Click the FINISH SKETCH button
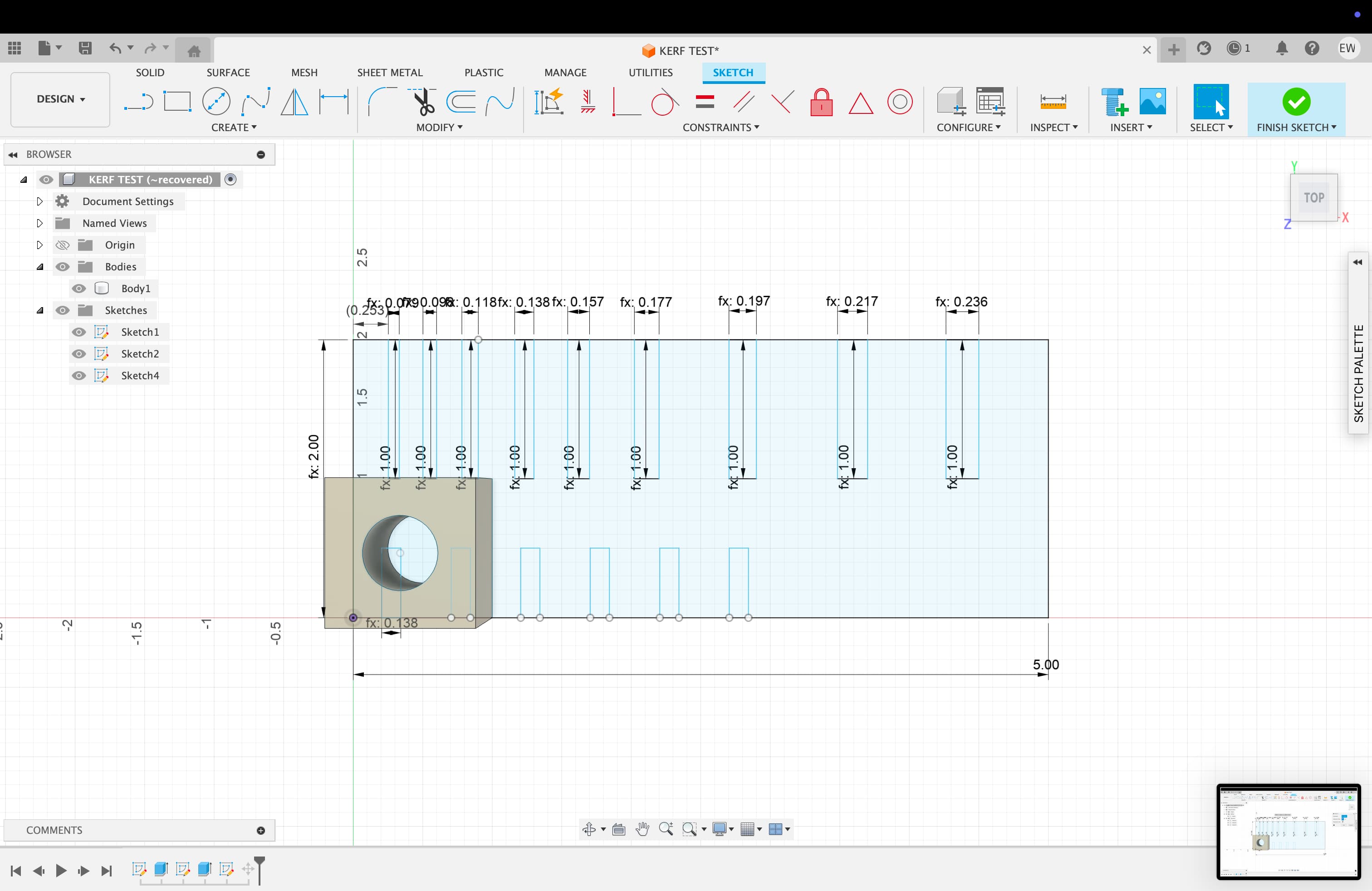Screen dimensions: 1372x891 coord(1296,103)
